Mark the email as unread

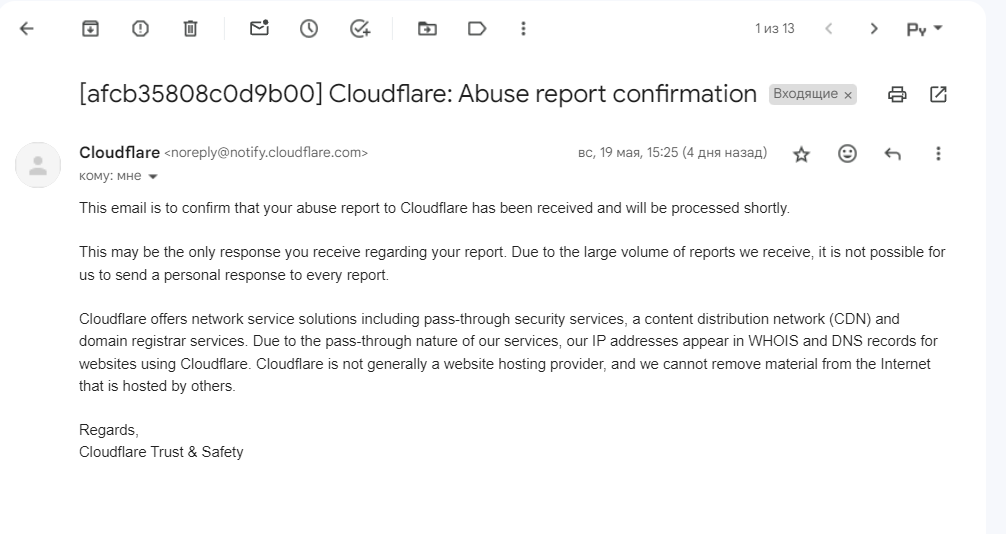(x=259, y=29)
